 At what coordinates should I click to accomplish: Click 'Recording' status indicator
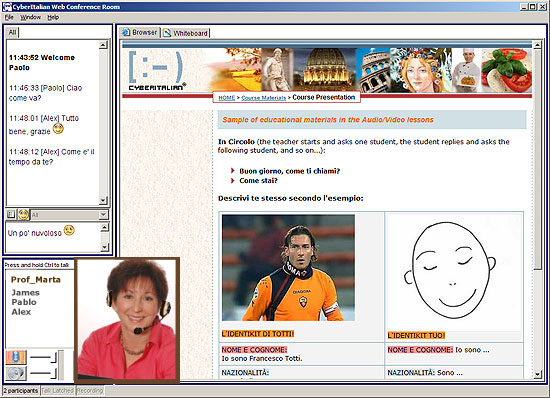(90, 391)
